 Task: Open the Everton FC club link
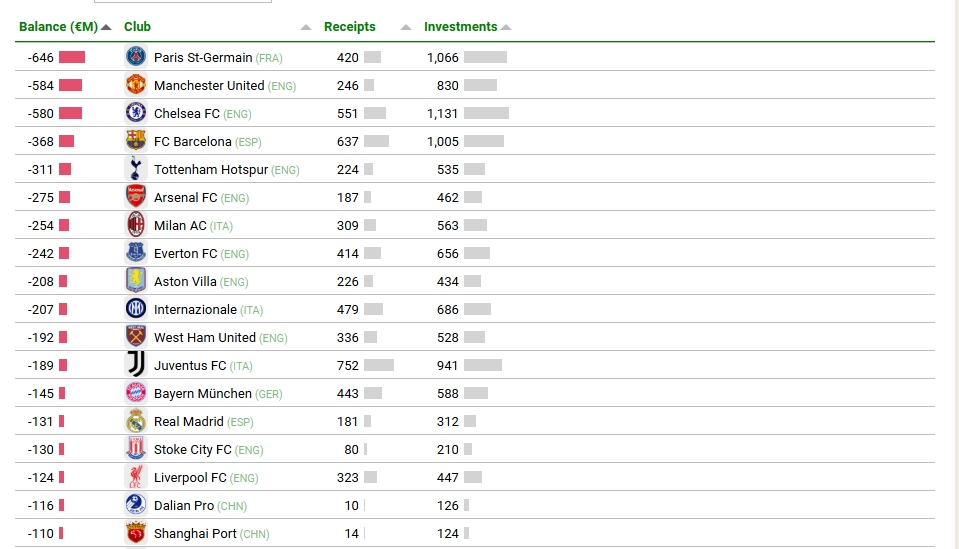point(185,254)
